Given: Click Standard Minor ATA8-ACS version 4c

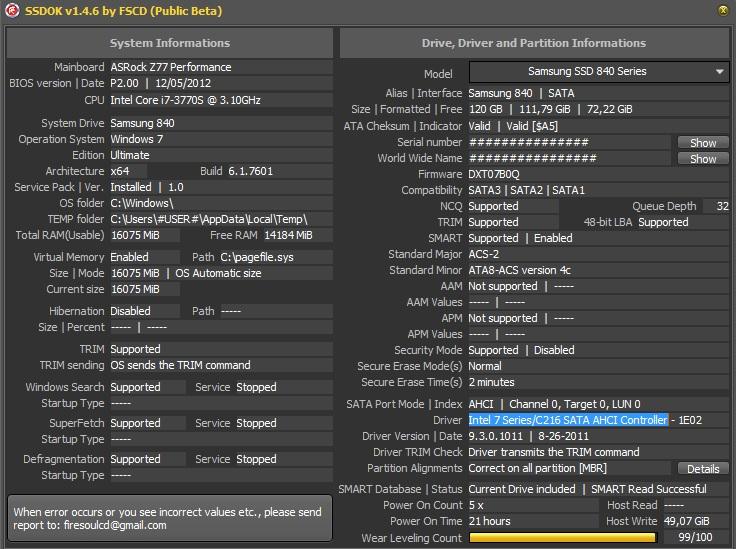Looking at the screenshot, I should click(520, 270).
